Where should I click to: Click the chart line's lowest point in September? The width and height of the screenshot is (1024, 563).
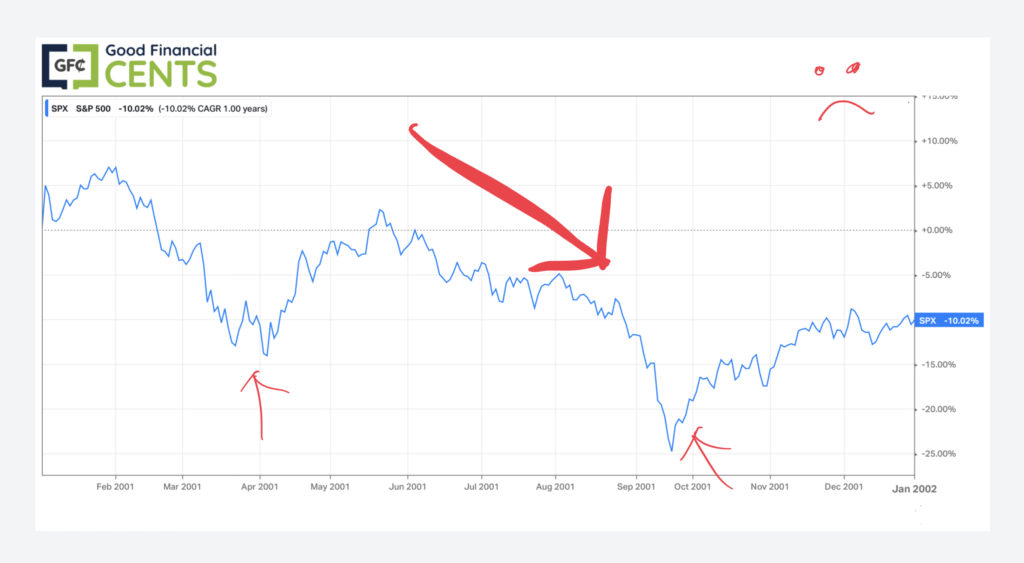(x=672, y=451)
